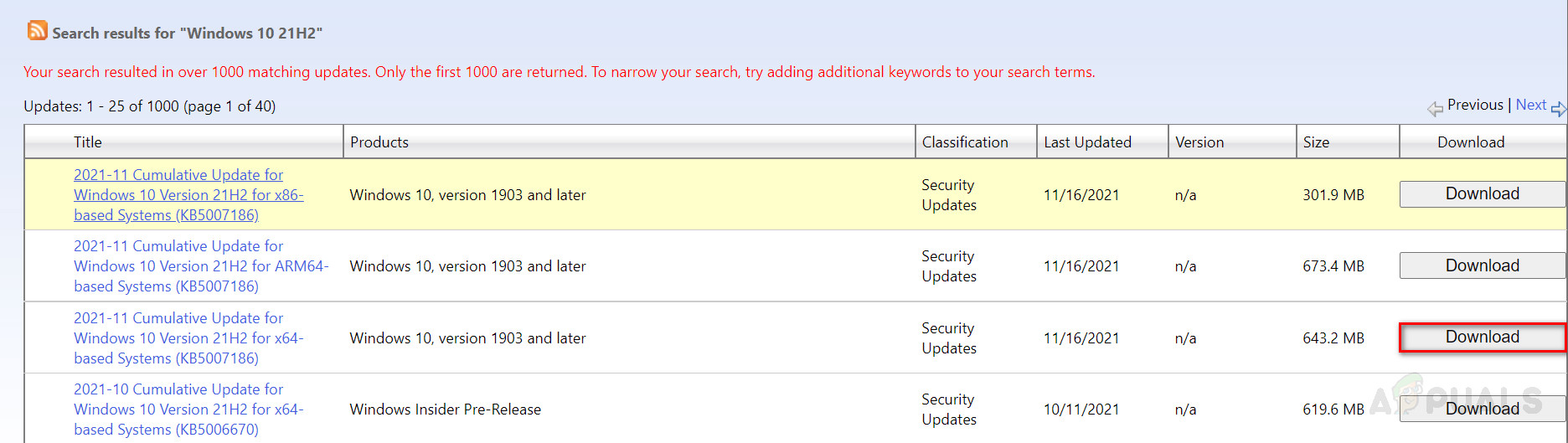Open the Next results page link

(1530, 105)
